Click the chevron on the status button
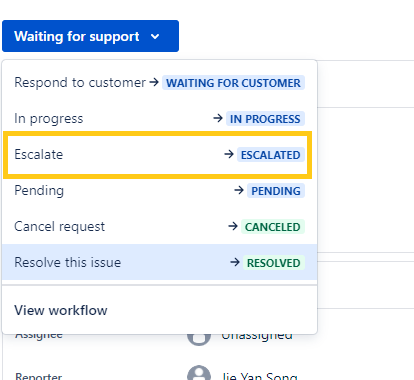414x380 pixels. (155, 36)
